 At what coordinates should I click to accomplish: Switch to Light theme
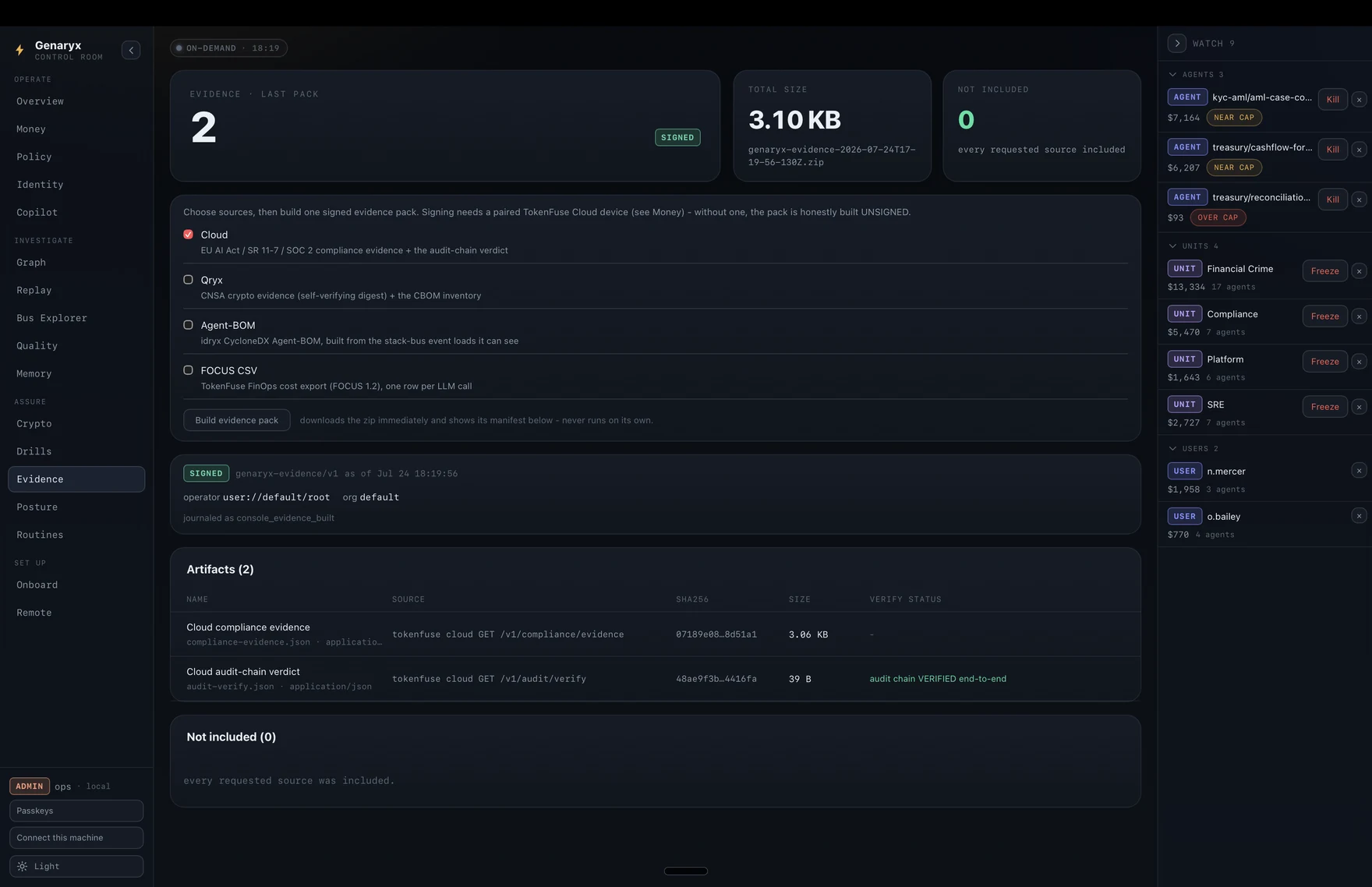(76, 867)
